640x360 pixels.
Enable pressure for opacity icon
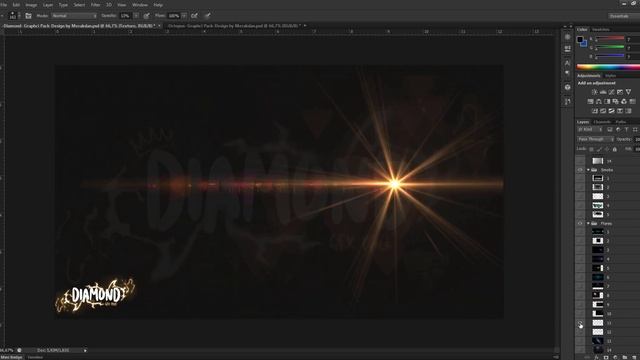click(x=147, y=16)
